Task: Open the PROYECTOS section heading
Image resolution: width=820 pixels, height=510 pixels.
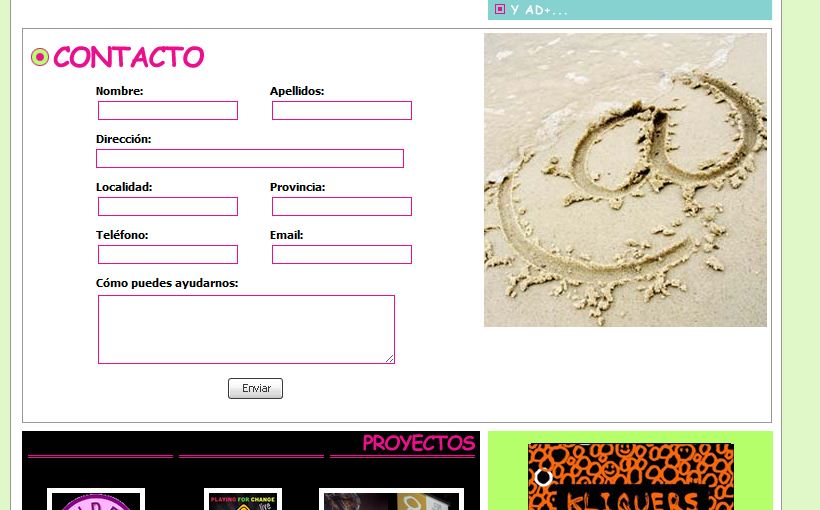Action: [418, 443]
